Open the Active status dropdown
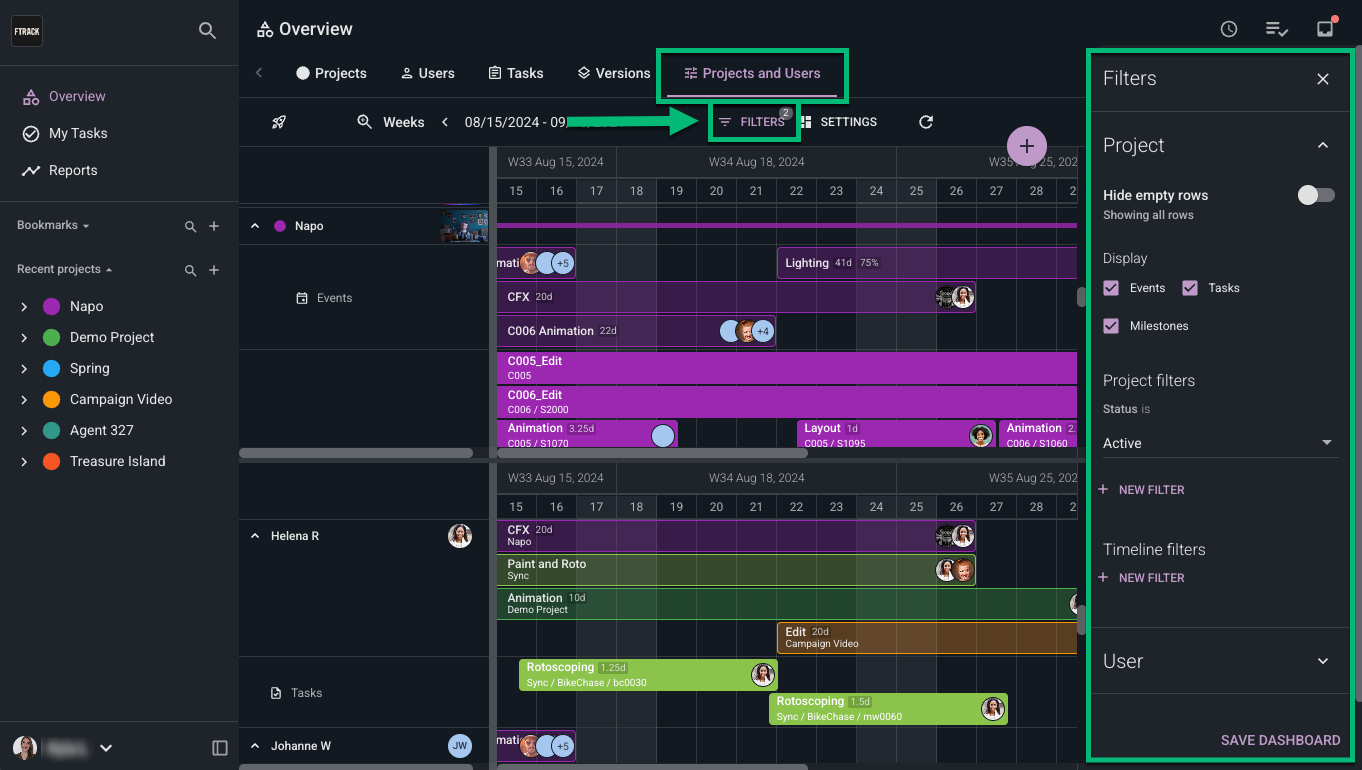The width and height of the screenshot is (1362, 770). click(1219, 443)
